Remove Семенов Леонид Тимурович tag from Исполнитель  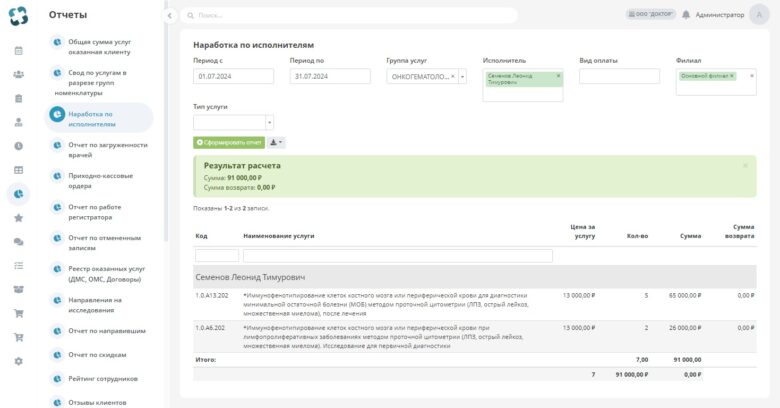[558, 76]
